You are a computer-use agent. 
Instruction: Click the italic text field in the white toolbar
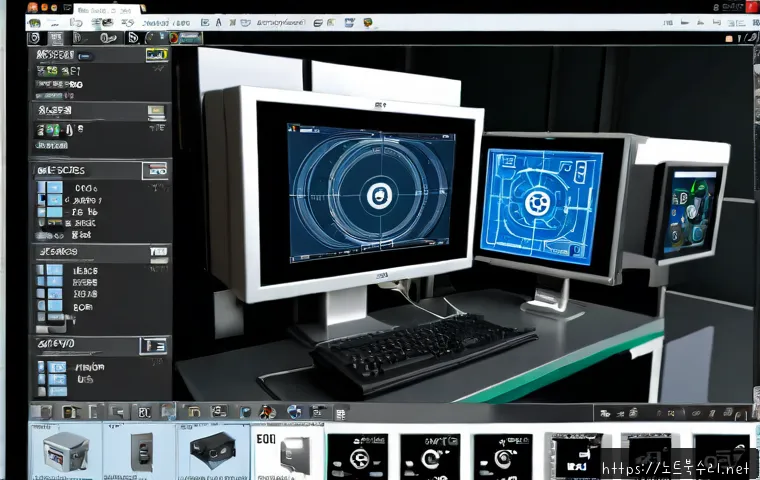tap(281, 22)
